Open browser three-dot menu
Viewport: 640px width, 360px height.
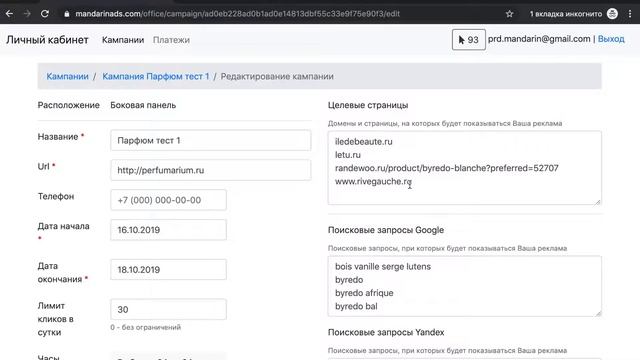(630, 13)
